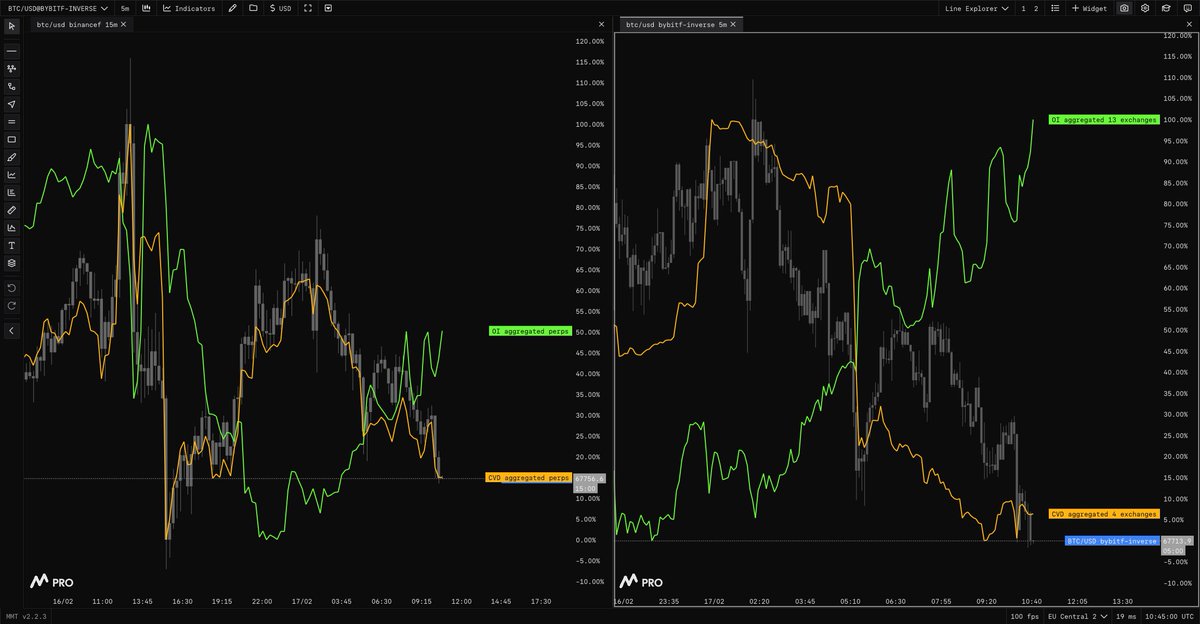Click the OI aggregated perps label
The height and width of the screenshot is (624, 1200).
pos(530,331)
